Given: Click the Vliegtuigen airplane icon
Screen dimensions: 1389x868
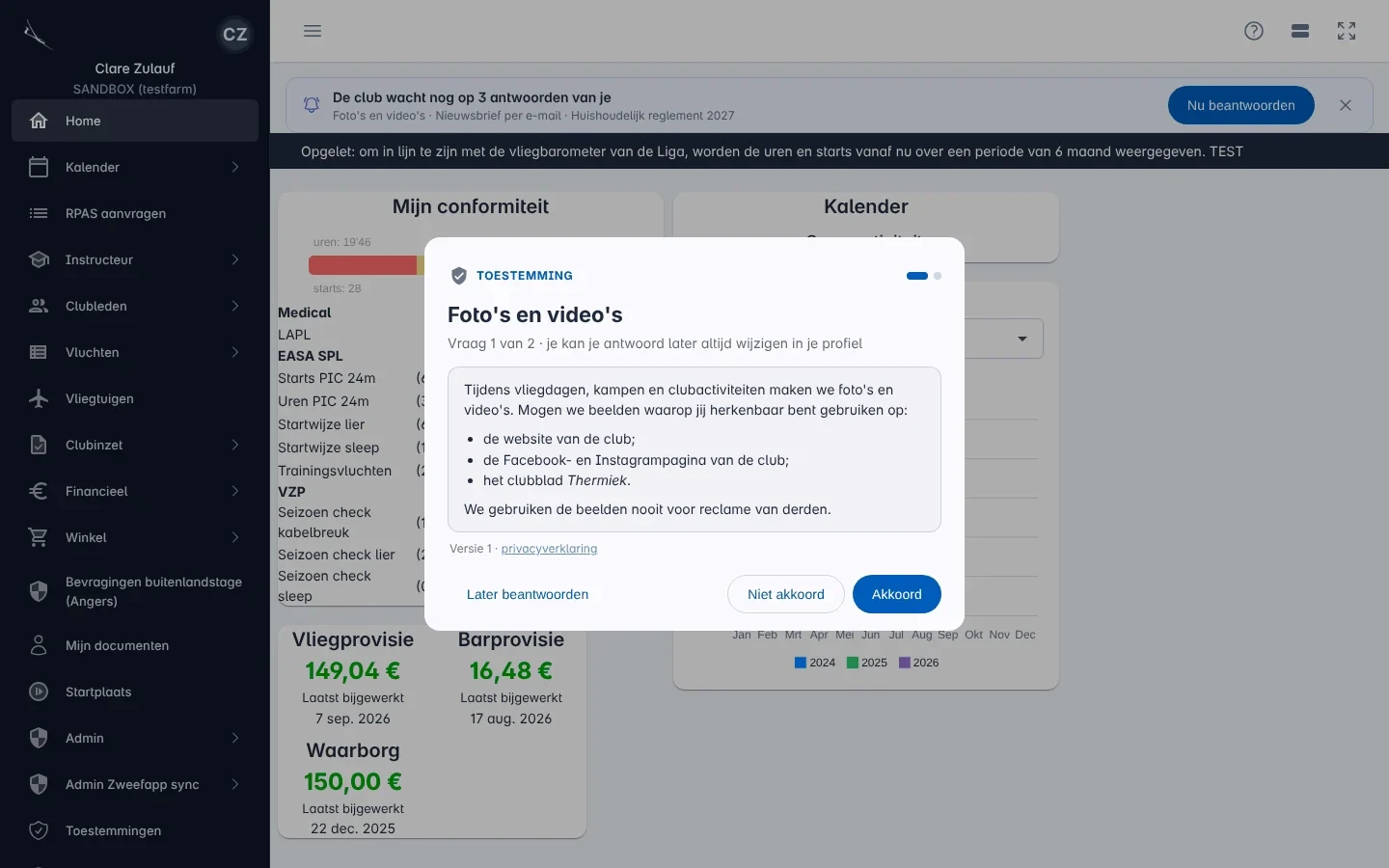Looking at the screenshot, I should point(39,398).
